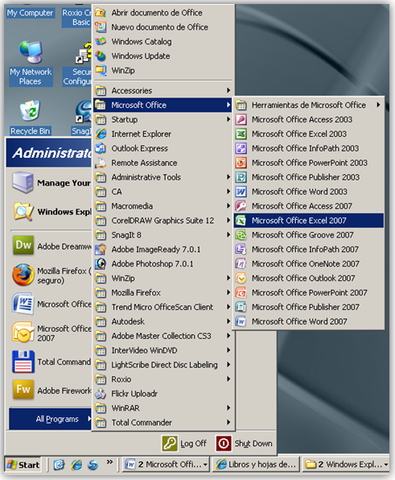Screen dimensions: 395x480
Task: Open the All Programs menu
Action: pos(50,419)
